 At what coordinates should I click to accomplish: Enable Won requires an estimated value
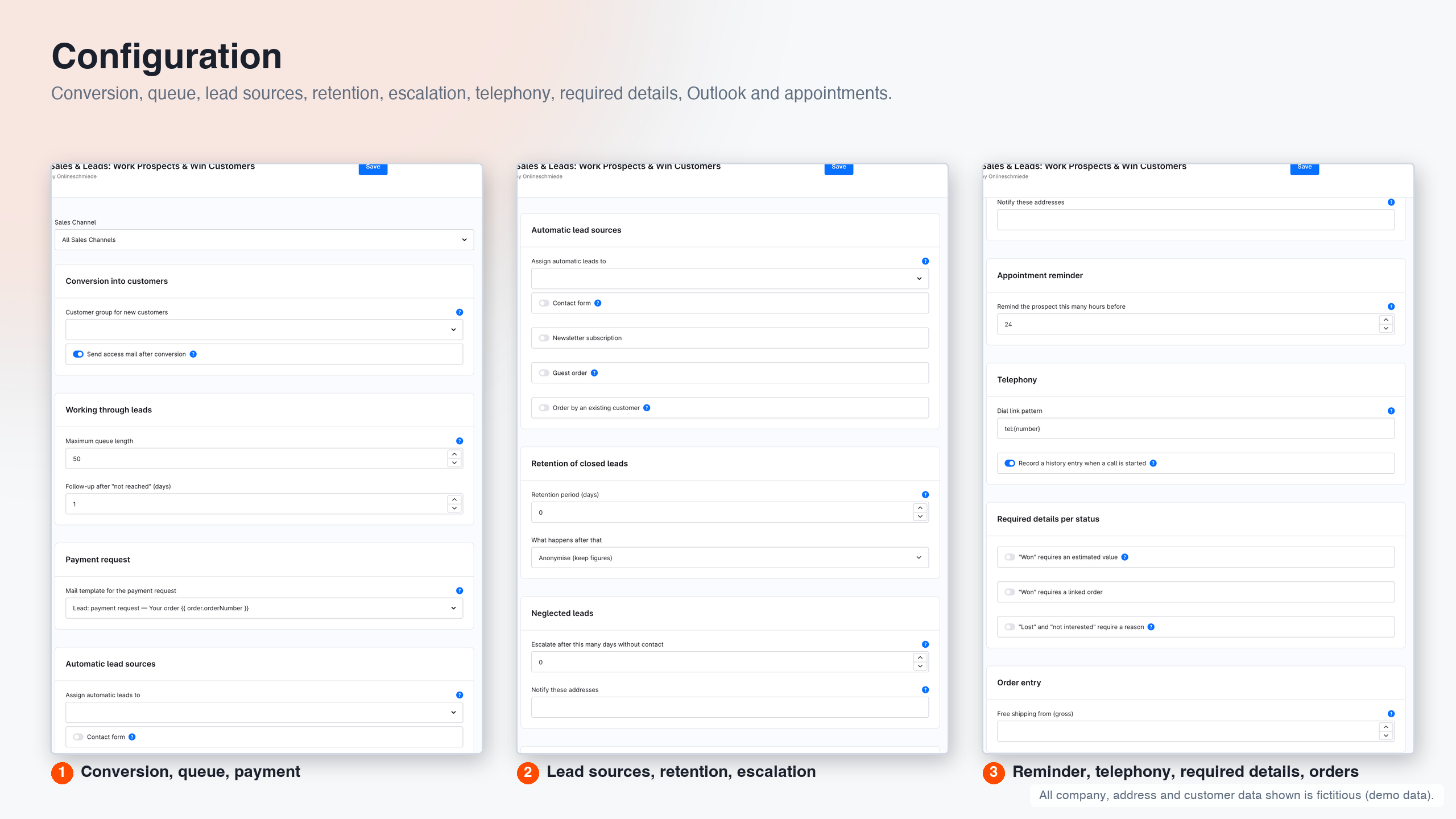coord(1010,557)
